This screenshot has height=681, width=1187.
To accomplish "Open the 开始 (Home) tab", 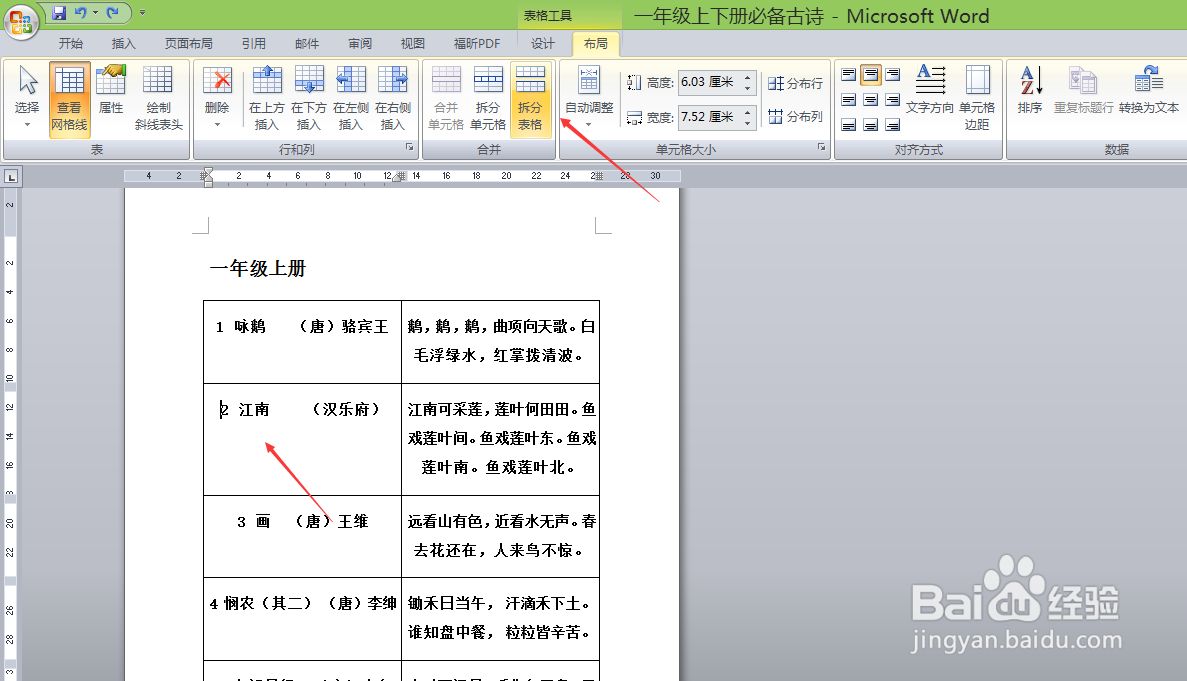I will click(x=71, y=44).
